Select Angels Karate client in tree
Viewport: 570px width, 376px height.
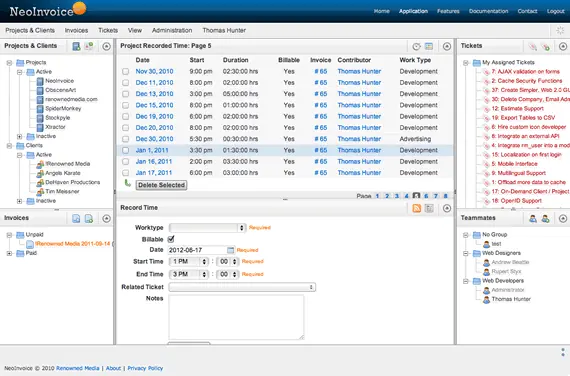pyautogui.click(x=63, y=173)
